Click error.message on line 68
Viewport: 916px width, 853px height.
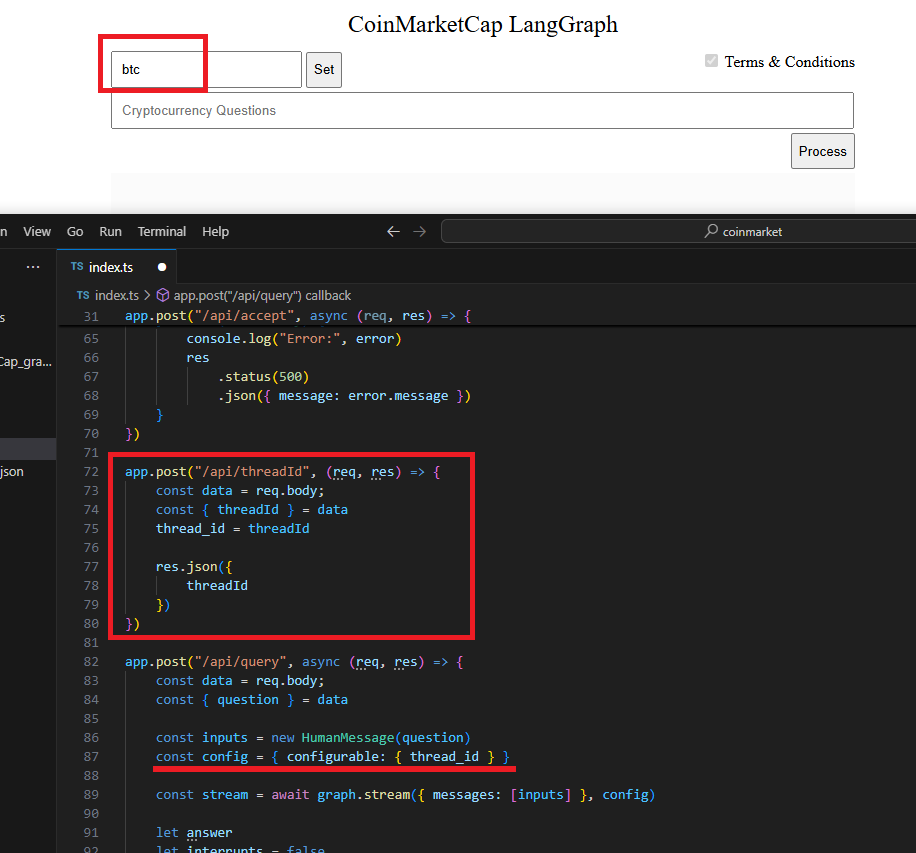[x=398, y=396]
